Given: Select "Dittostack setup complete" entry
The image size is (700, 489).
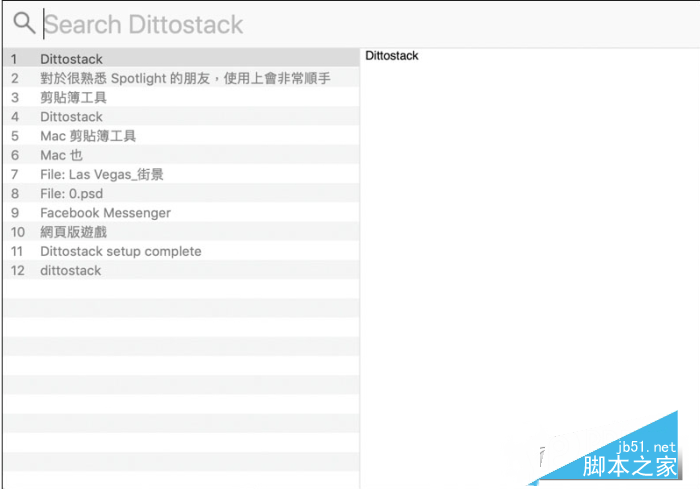Looking at the screenshot, I should [x=181, y=251].
